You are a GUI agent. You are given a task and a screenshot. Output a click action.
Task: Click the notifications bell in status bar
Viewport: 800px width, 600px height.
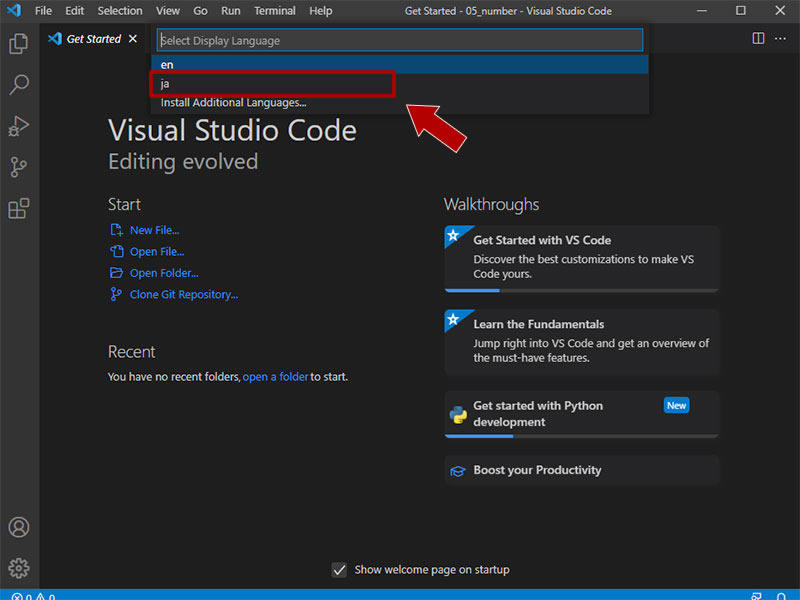781,596
